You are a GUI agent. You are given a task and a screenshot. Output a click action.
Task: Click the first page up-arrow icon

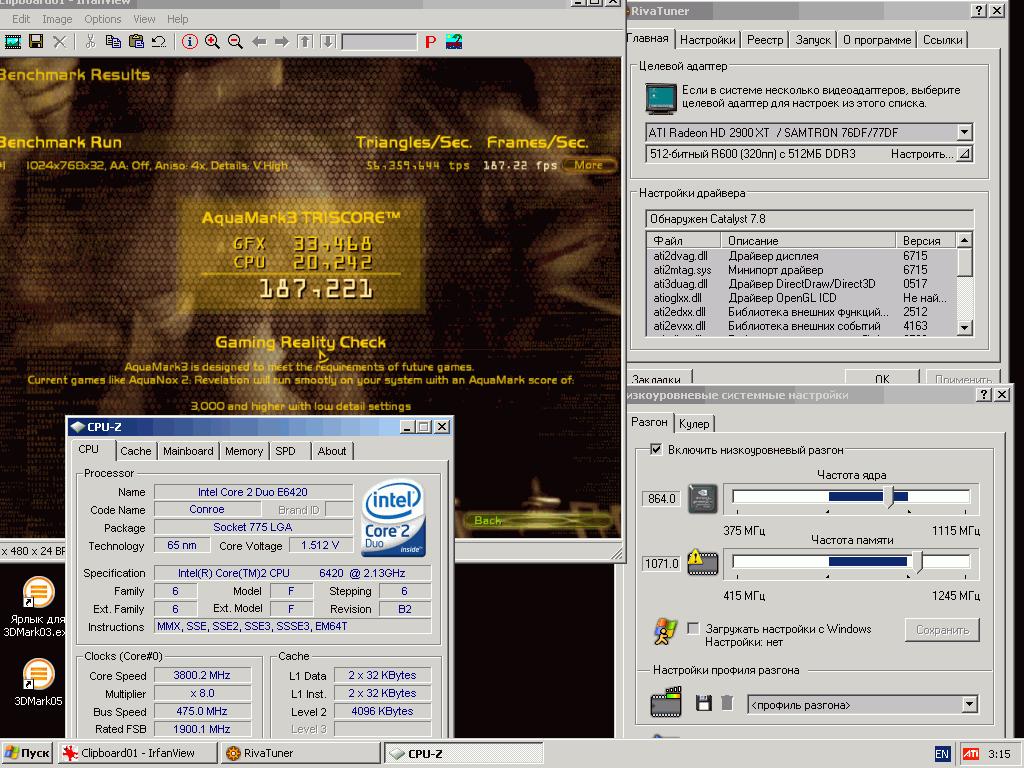[305, 42]
